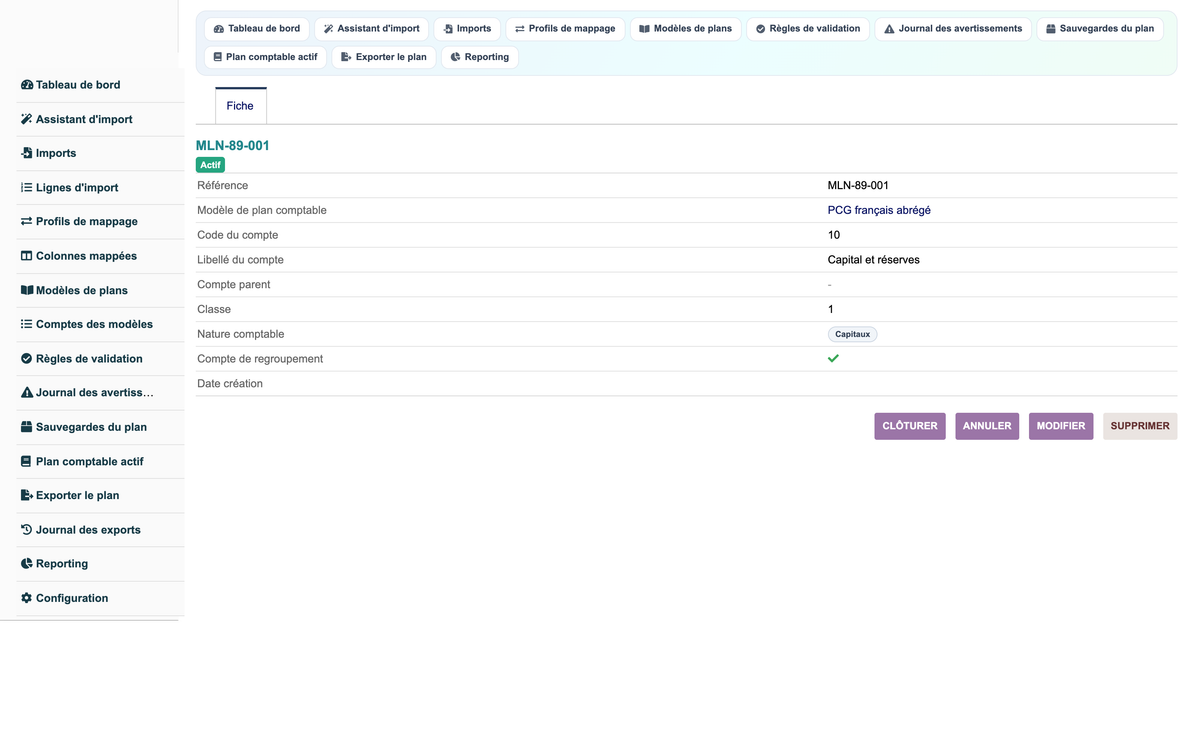Click the MLN-89-001 Référence value
Screen dimensions: 1200x743
click(858, 185)
